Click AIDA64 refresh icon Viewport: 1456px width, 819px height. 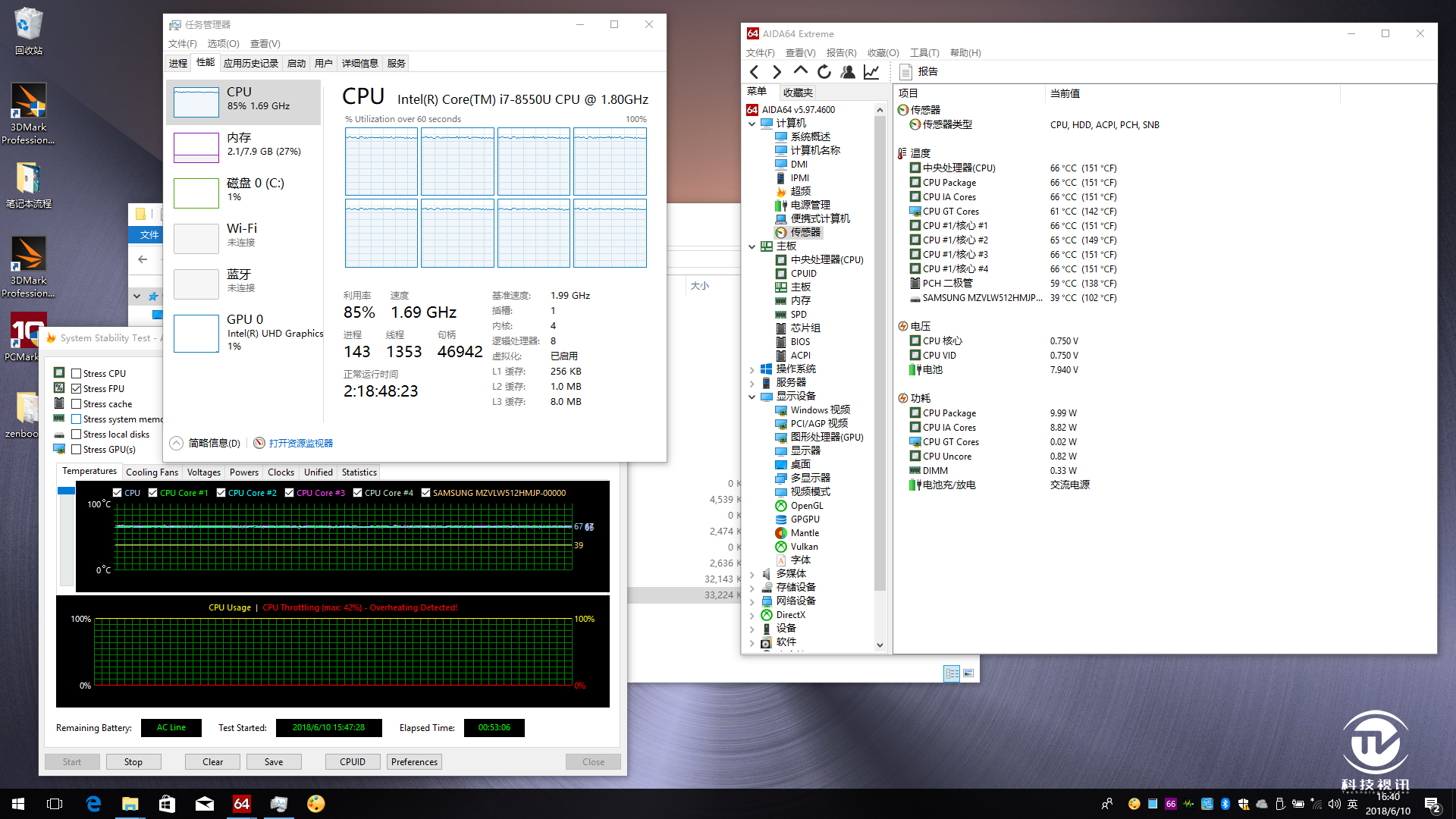pos(824,72)
